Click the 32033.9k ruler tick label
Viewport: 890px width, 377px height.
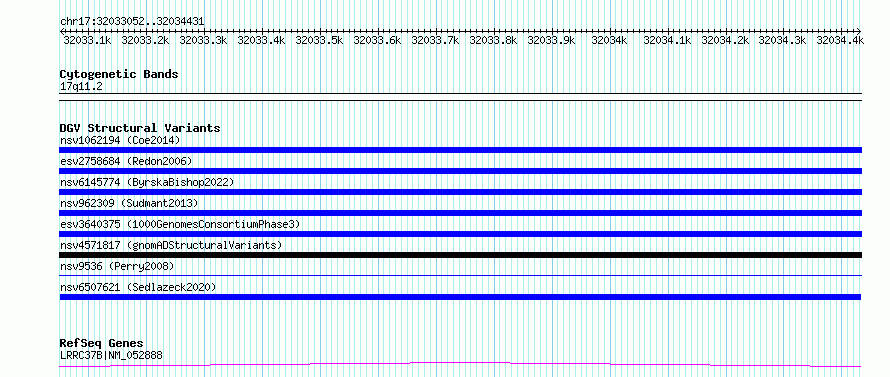click(551, 40)
